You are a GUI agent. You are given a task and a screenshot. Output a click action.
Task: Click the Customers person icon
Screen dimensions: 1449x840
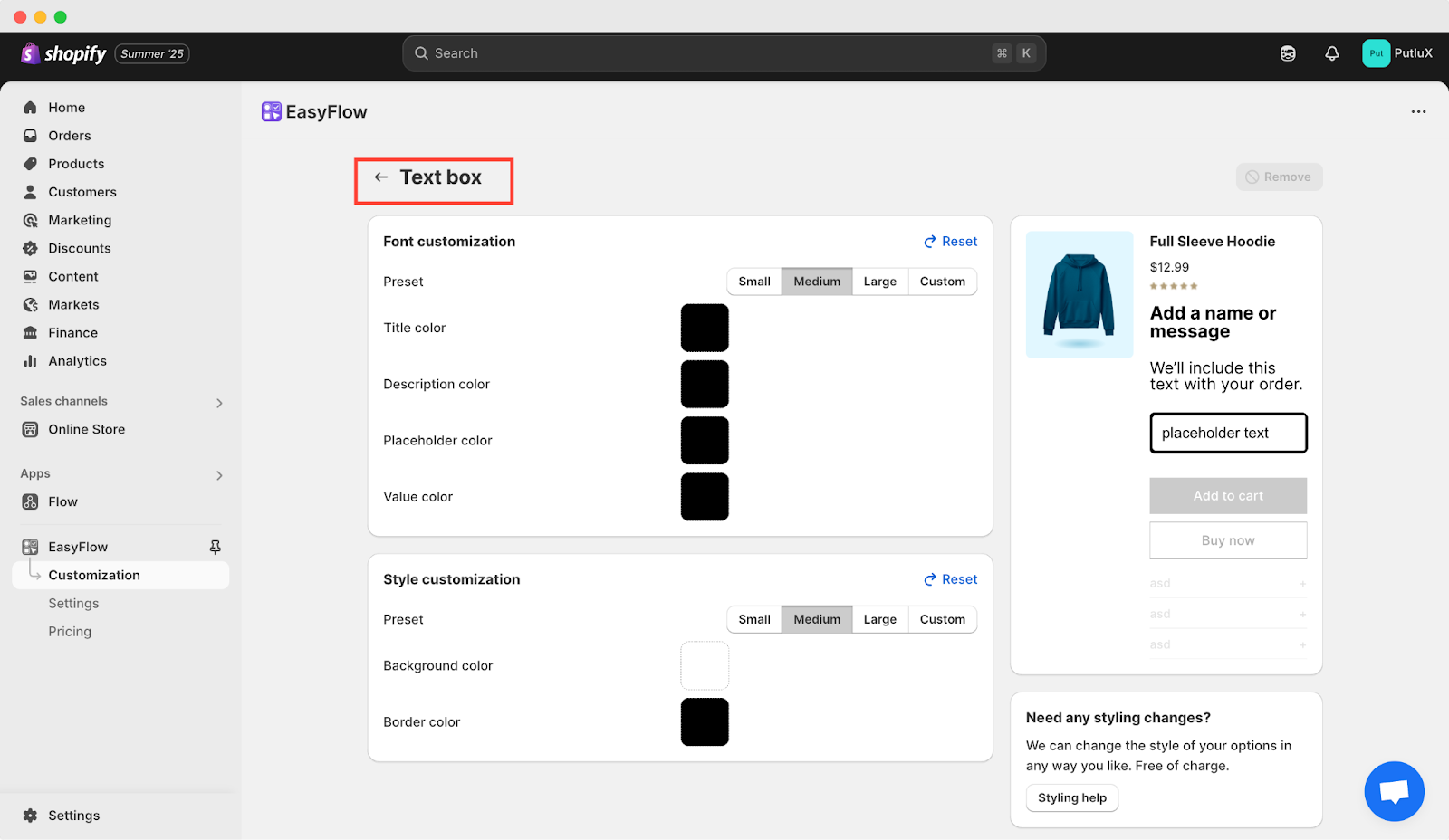[x=30, y=192]
